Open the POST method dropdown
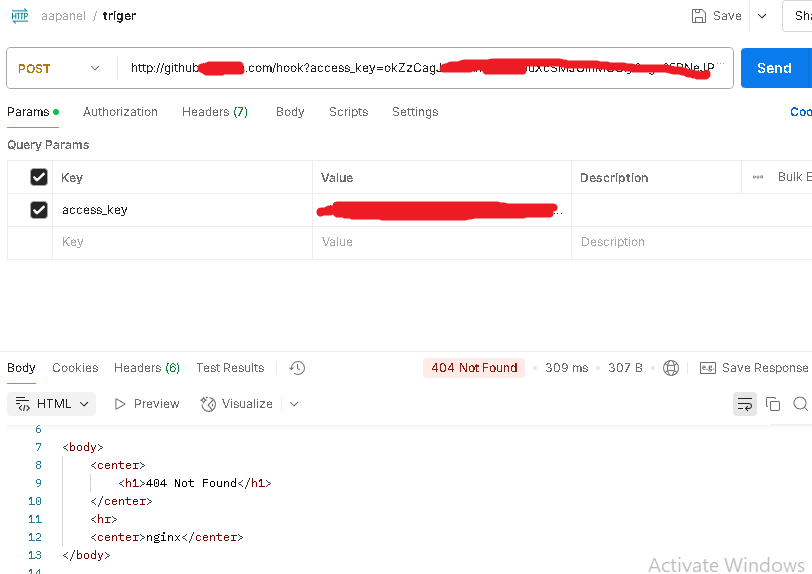Image resolution: width=812 pixels, height=574 pixels. [59, 68]
